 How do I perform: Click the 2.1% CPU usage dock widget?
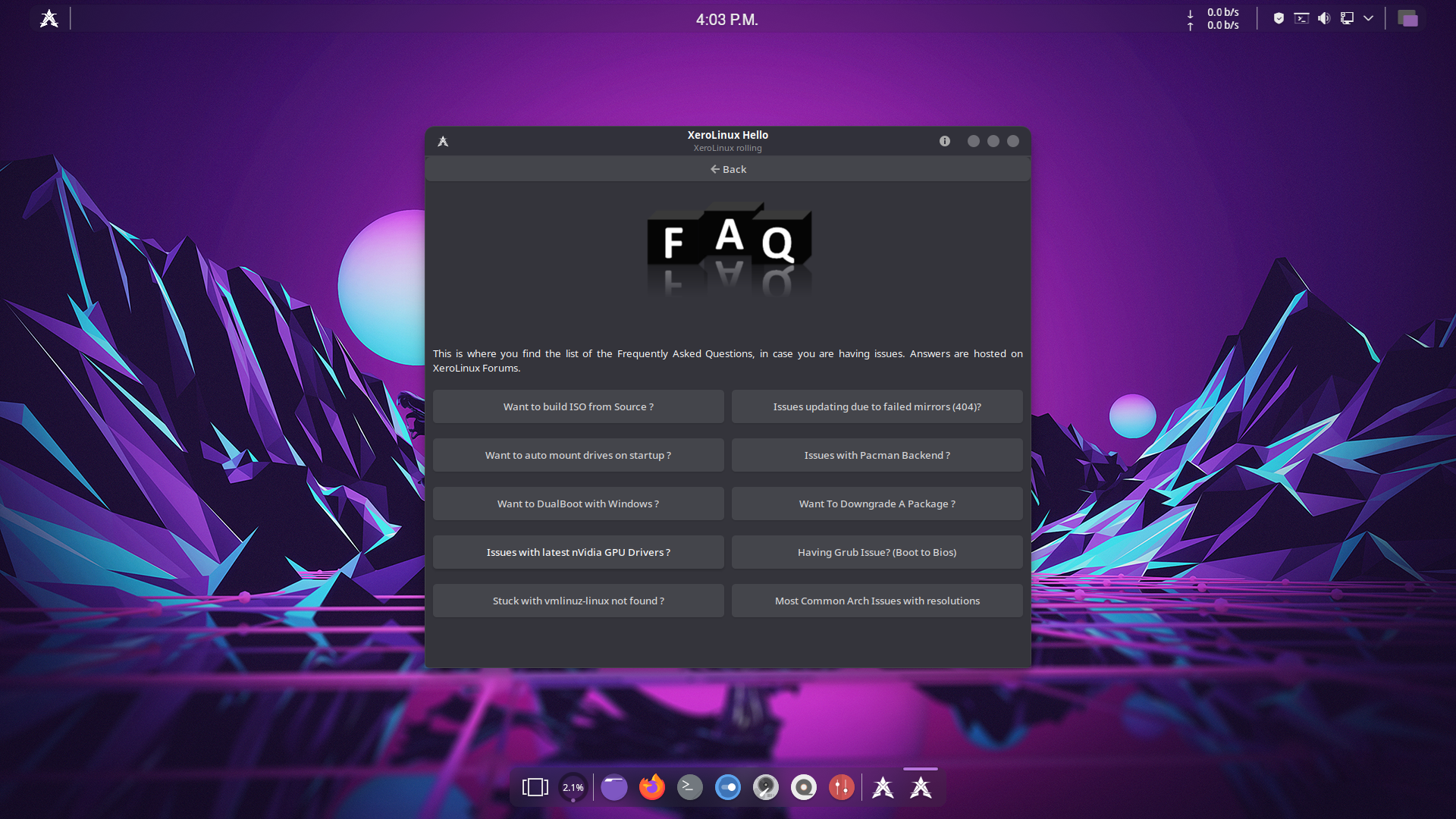(x=573, y=787)
